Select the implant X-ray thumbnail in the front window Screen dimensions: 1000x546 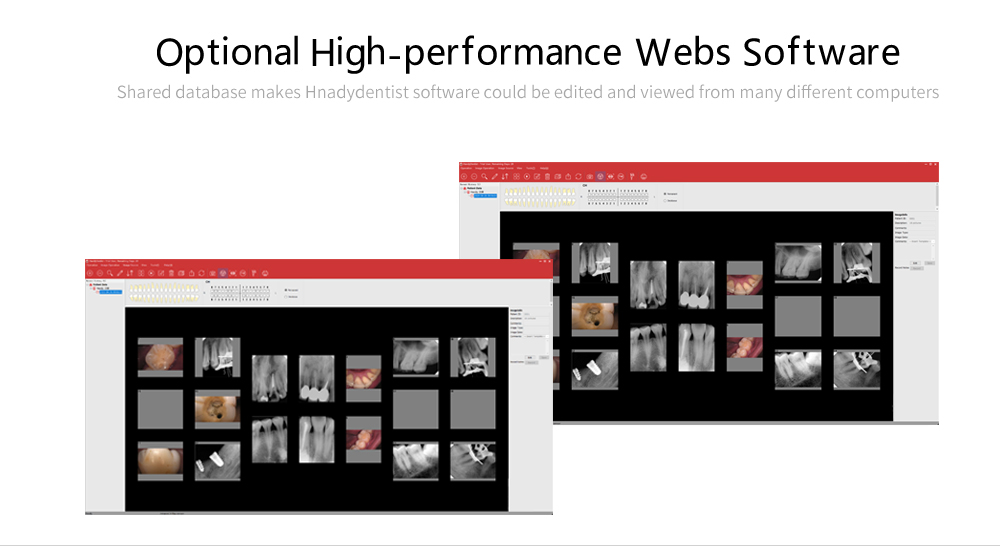[217, 457]
